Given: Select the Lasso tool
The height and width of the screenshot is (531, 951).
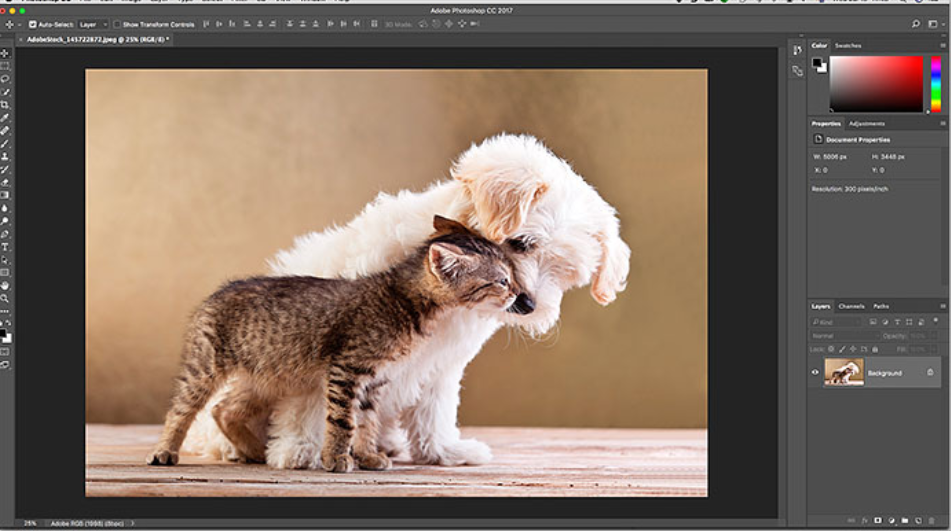Looking at the screenshot, I should click(5, 79).
